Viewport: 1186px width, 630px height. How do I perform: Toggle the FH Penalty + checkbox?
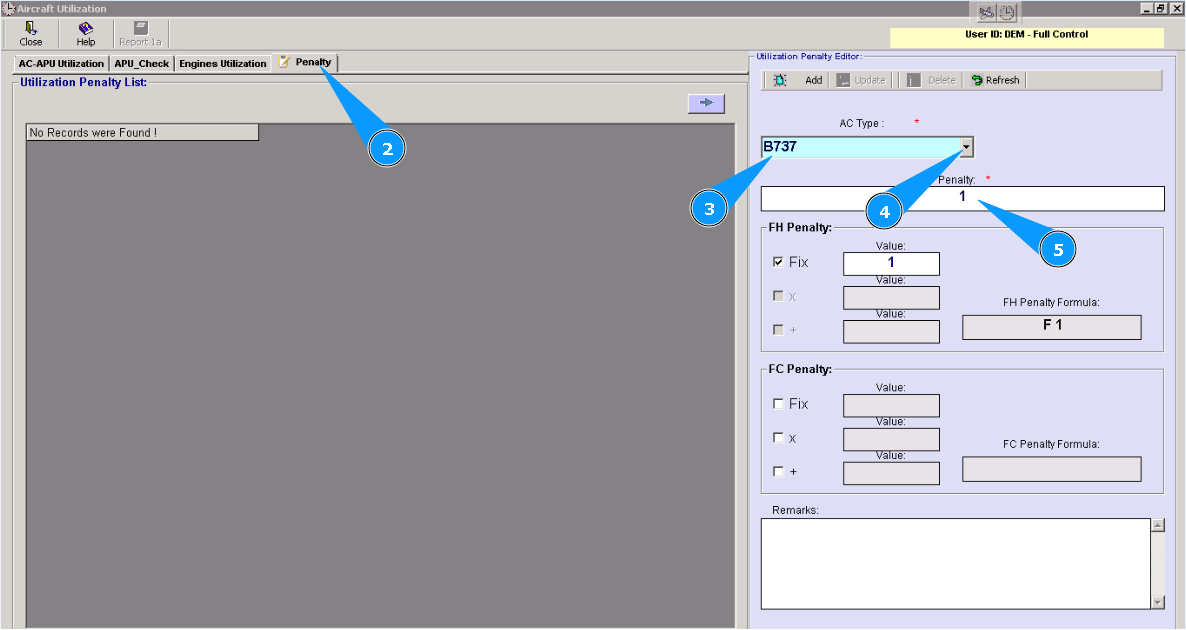pyautogui.click(x=778, y=329)
